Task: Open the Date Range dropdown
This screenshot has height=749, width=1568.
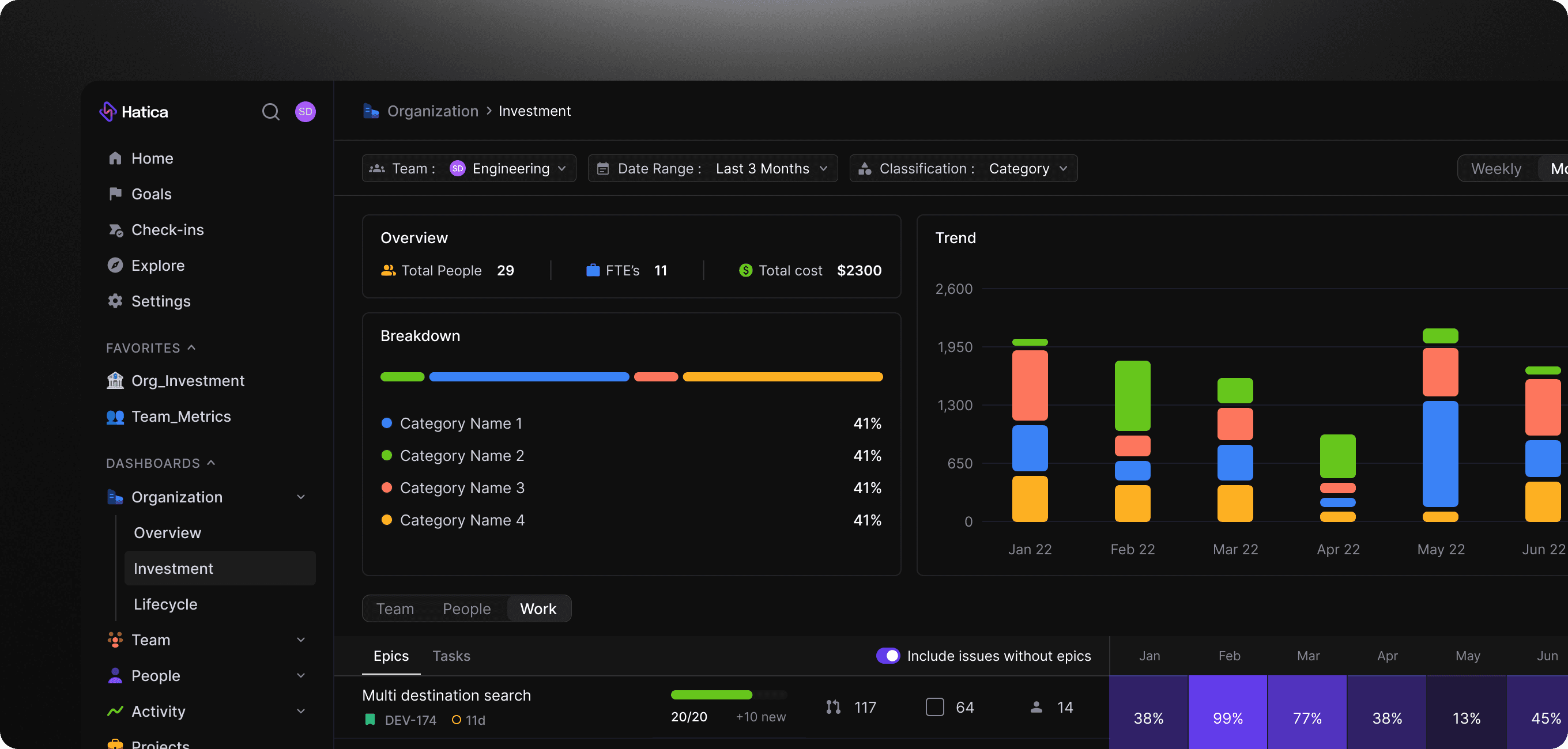Action: (x=712, y=169)
